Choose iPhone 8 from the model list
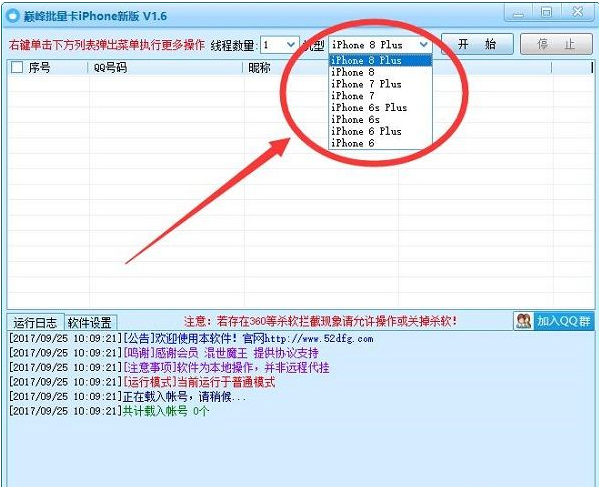Screen dimensions: 599x487 tap(380, 72)
